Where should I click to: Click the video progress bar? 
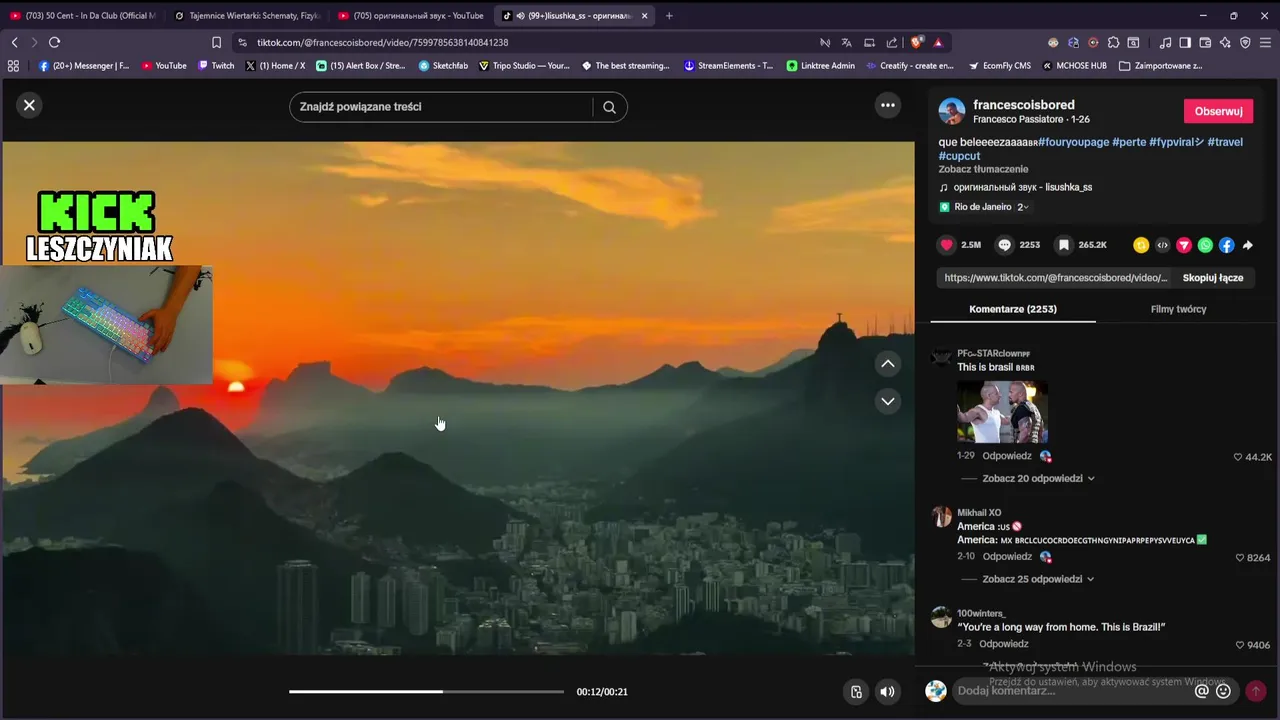point(426,692)
